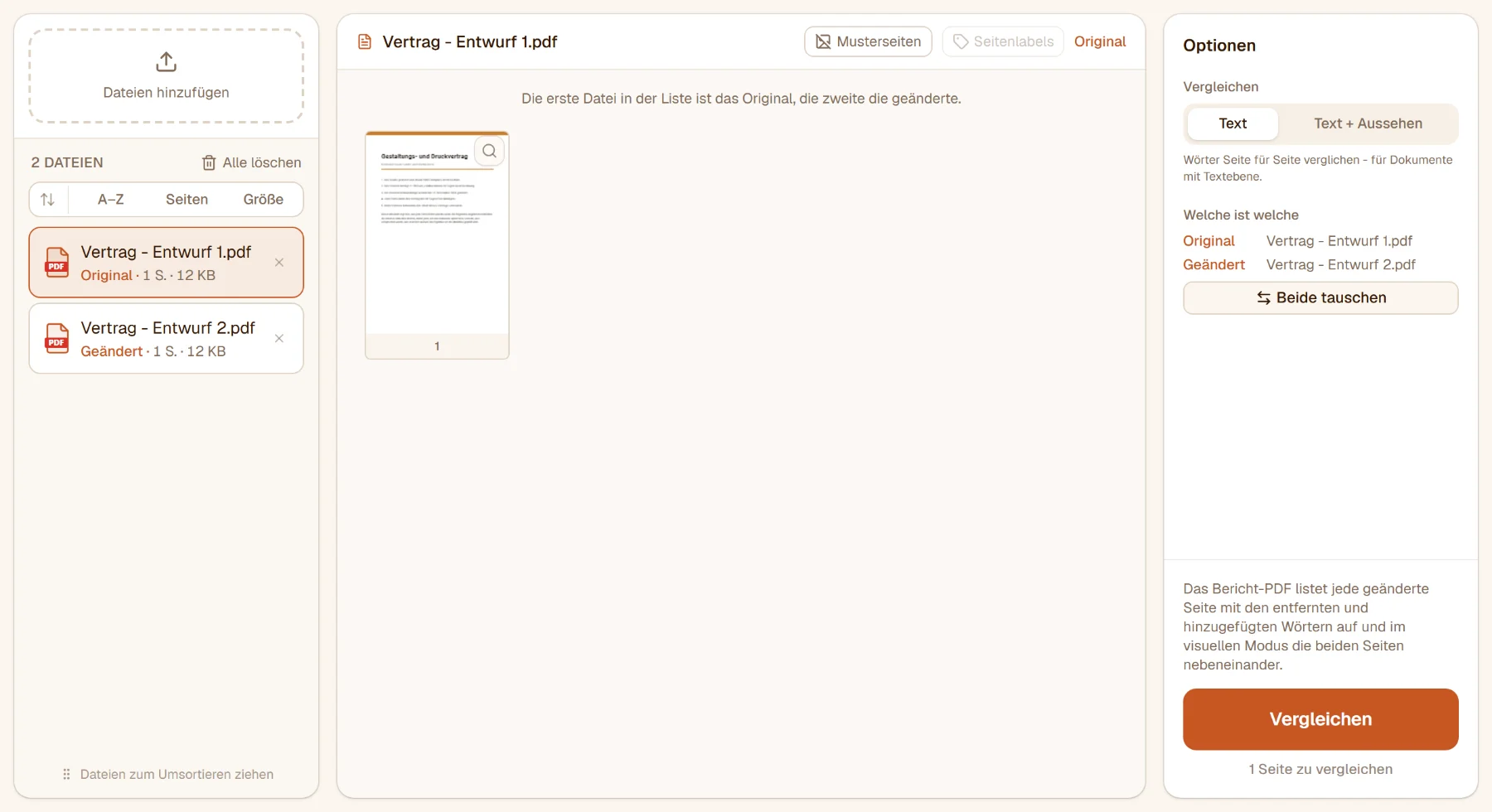1492x812 pixels.
Task: Click the Optionen heading
Action: coord(1219,46)
